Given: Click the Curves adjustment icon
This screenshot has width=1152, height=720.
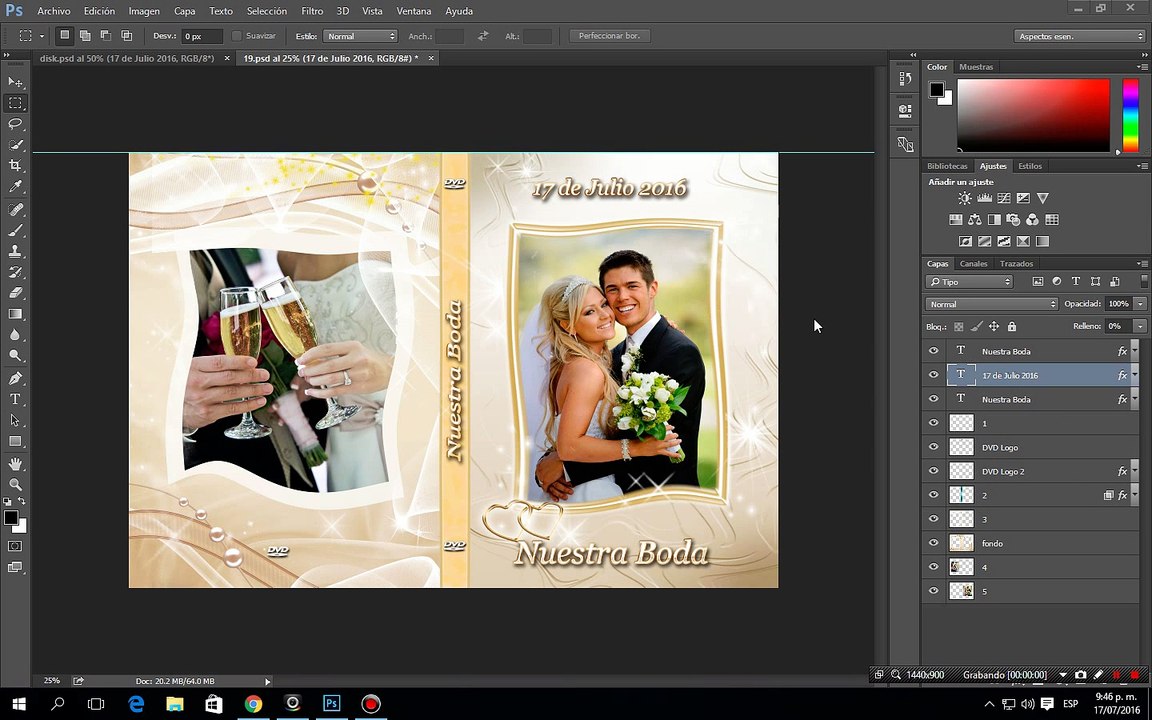Looking at the screenshot, I should coord(1004,198).
